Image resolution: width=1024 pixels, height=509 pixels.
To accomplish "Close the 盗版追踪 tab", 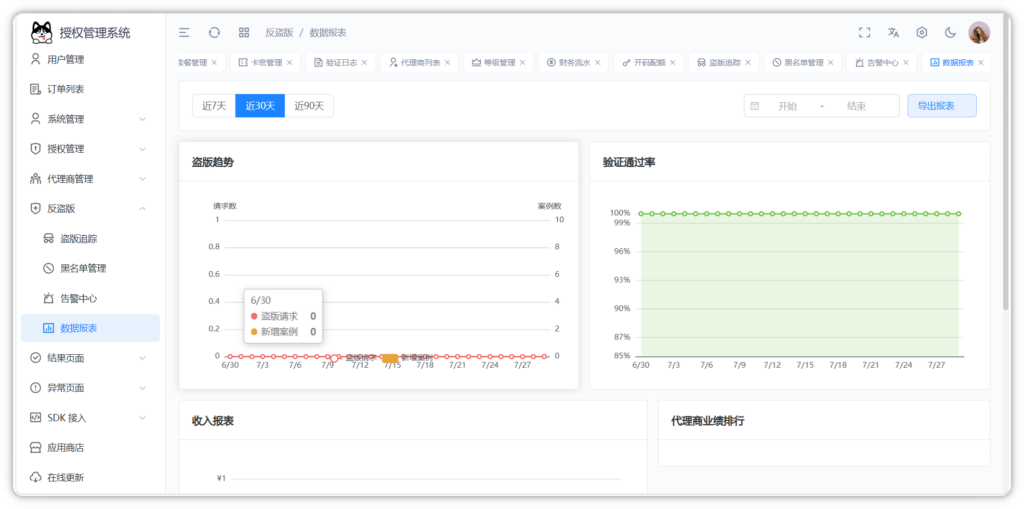I will 748,63.
